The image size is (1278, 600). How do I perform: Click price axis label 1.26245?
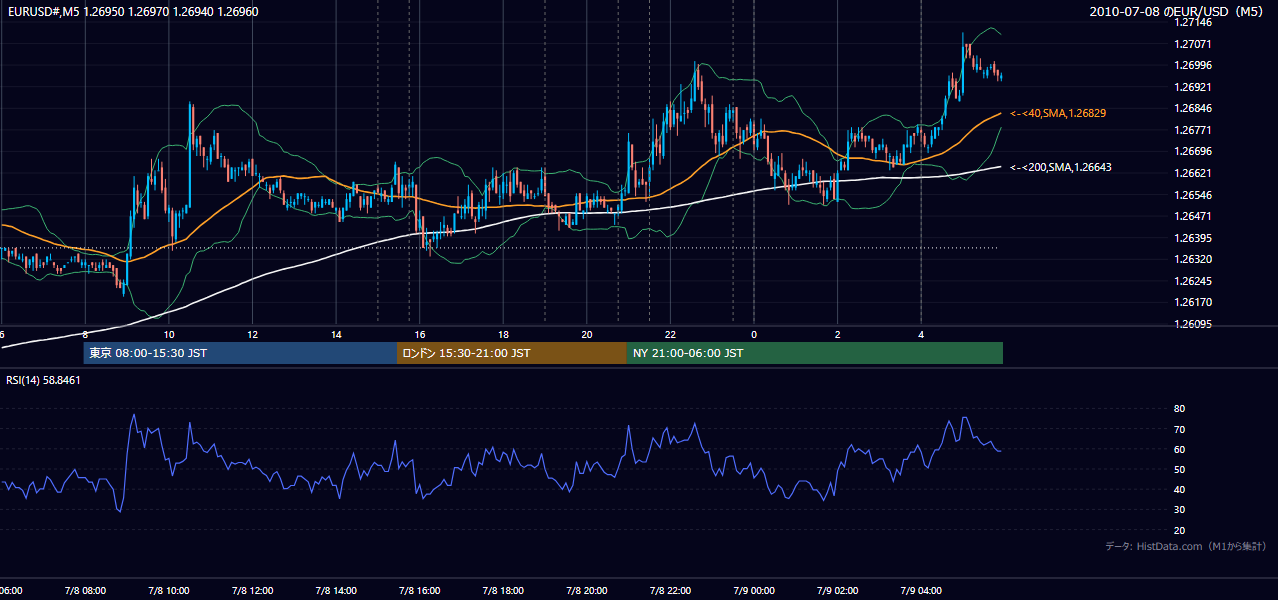point(1193,281)
